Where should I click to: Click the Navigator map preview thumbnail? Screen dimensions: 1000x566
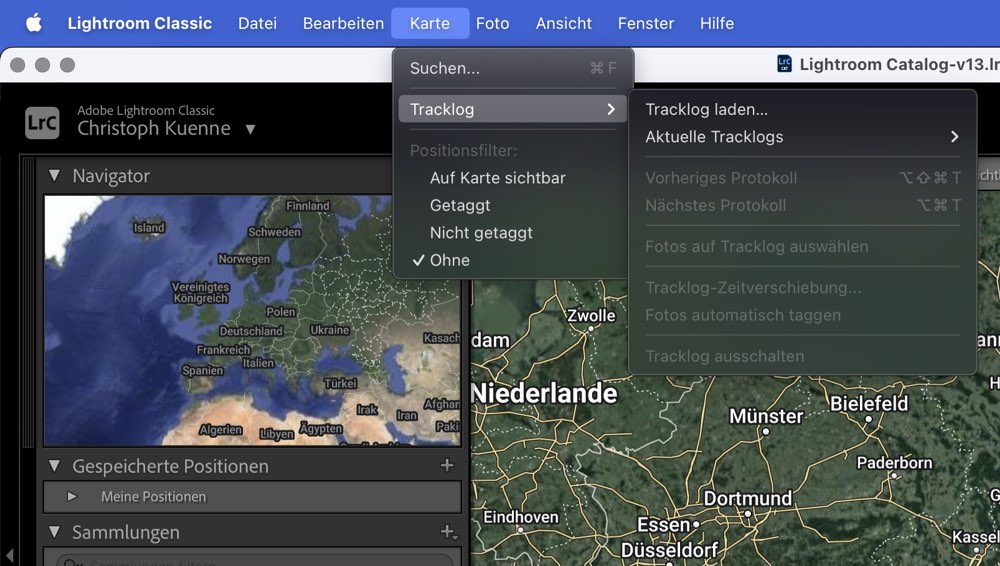pos(252,320)
